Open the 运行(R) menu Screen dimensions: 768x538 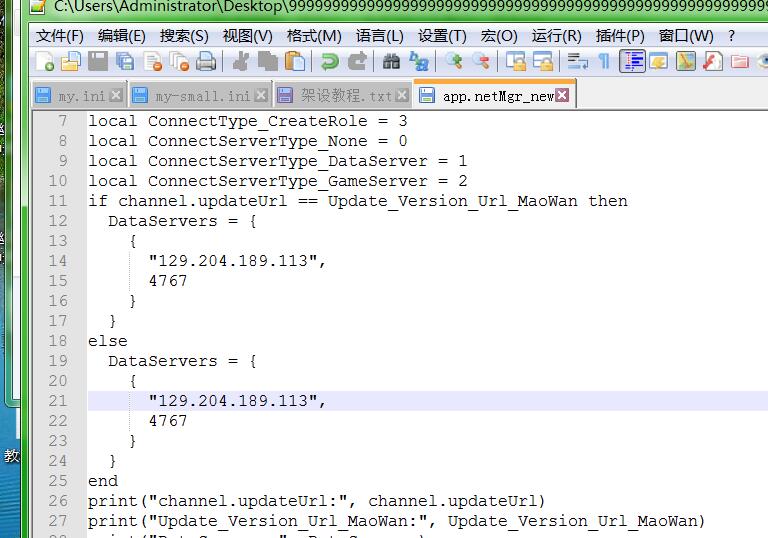coord(556,36)
